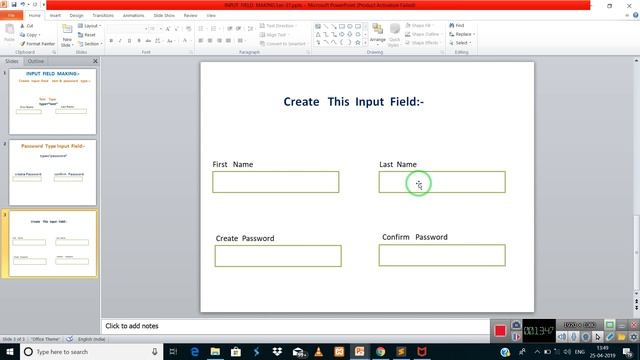Select slide 2 thumbnail 'Password Type Input Field'
The image size is (640, 360).
[53, 173]
